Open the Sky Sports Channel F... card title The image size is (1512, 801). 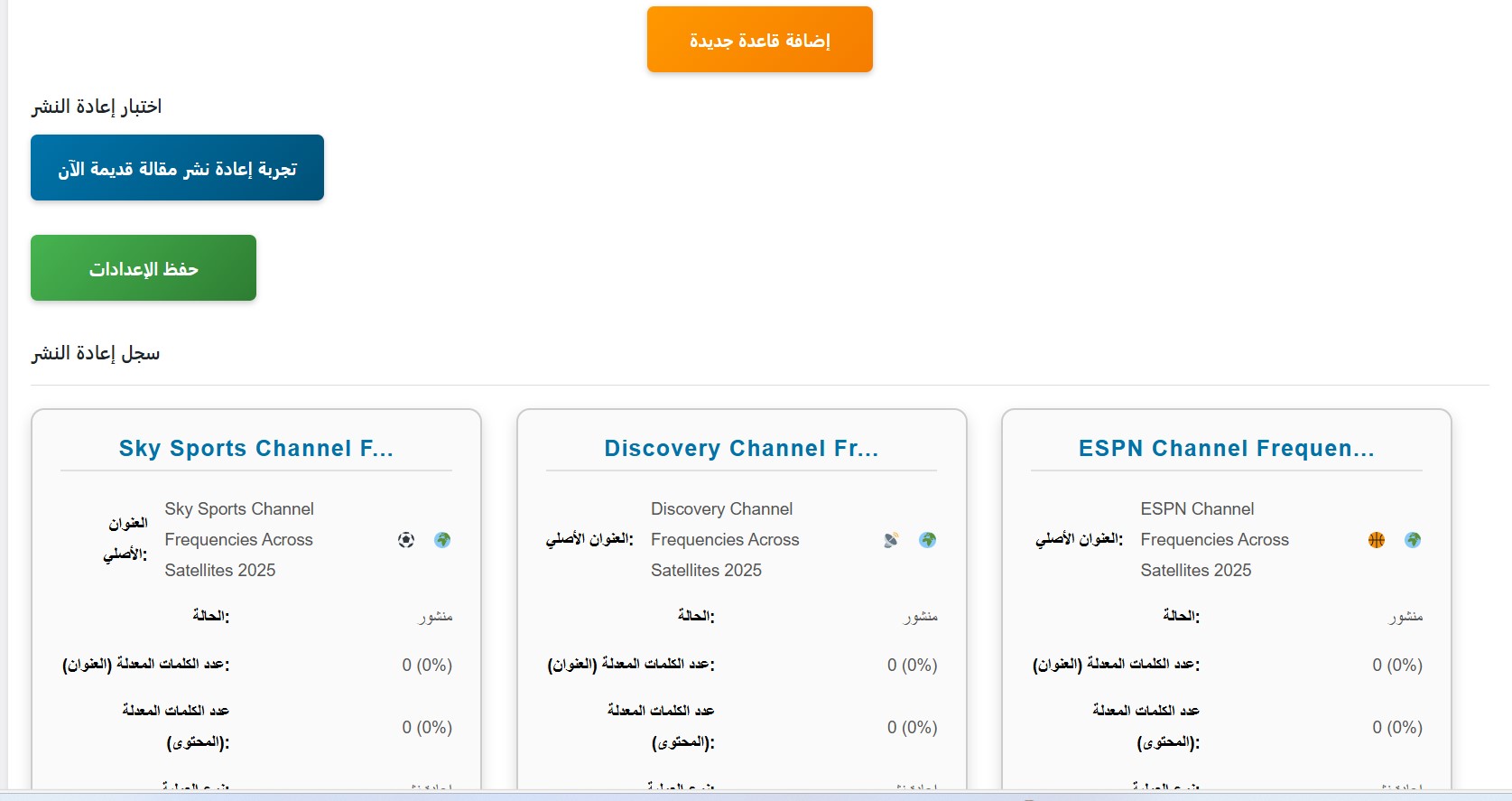pos(256,449)
